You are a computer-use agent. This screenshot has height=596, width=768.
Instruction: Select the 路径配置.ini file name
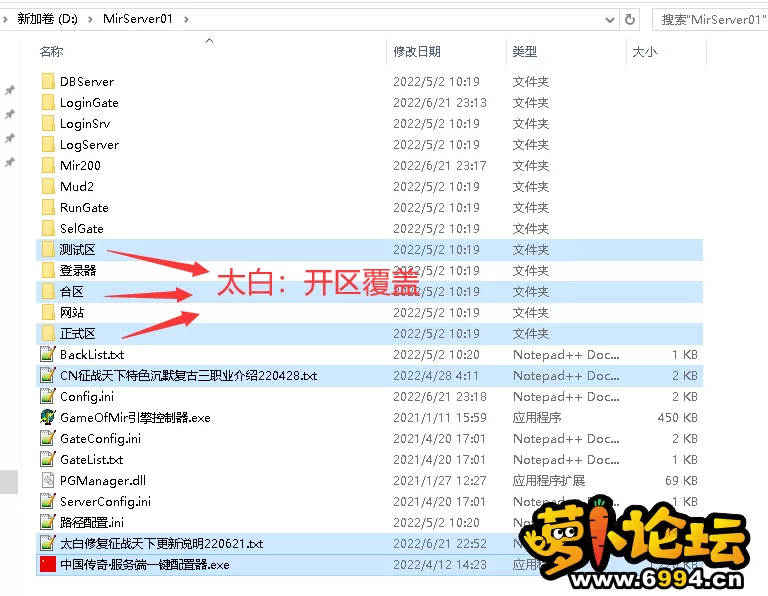[92, 523]
